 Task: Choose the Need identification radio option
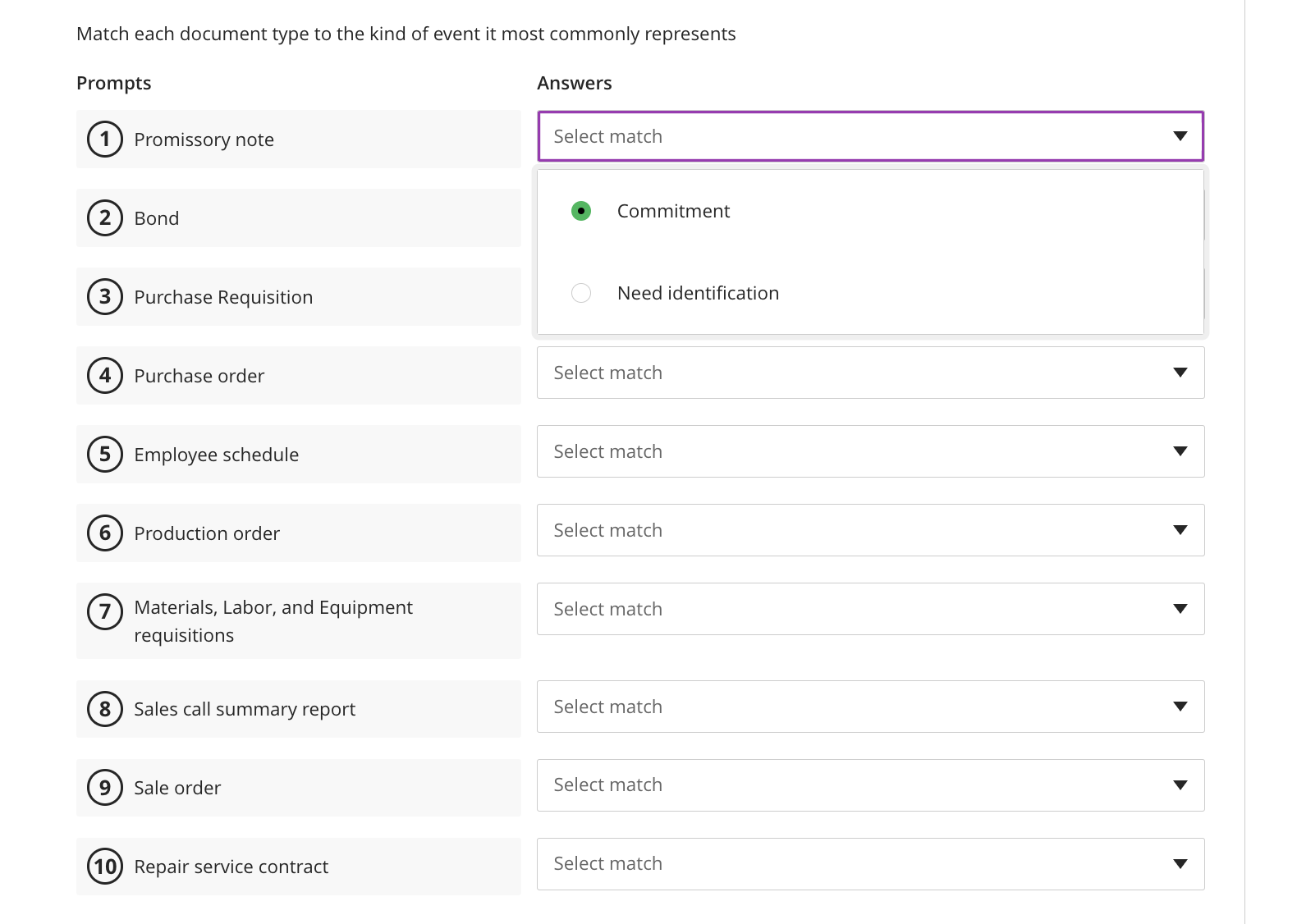(x=581, y=293)
